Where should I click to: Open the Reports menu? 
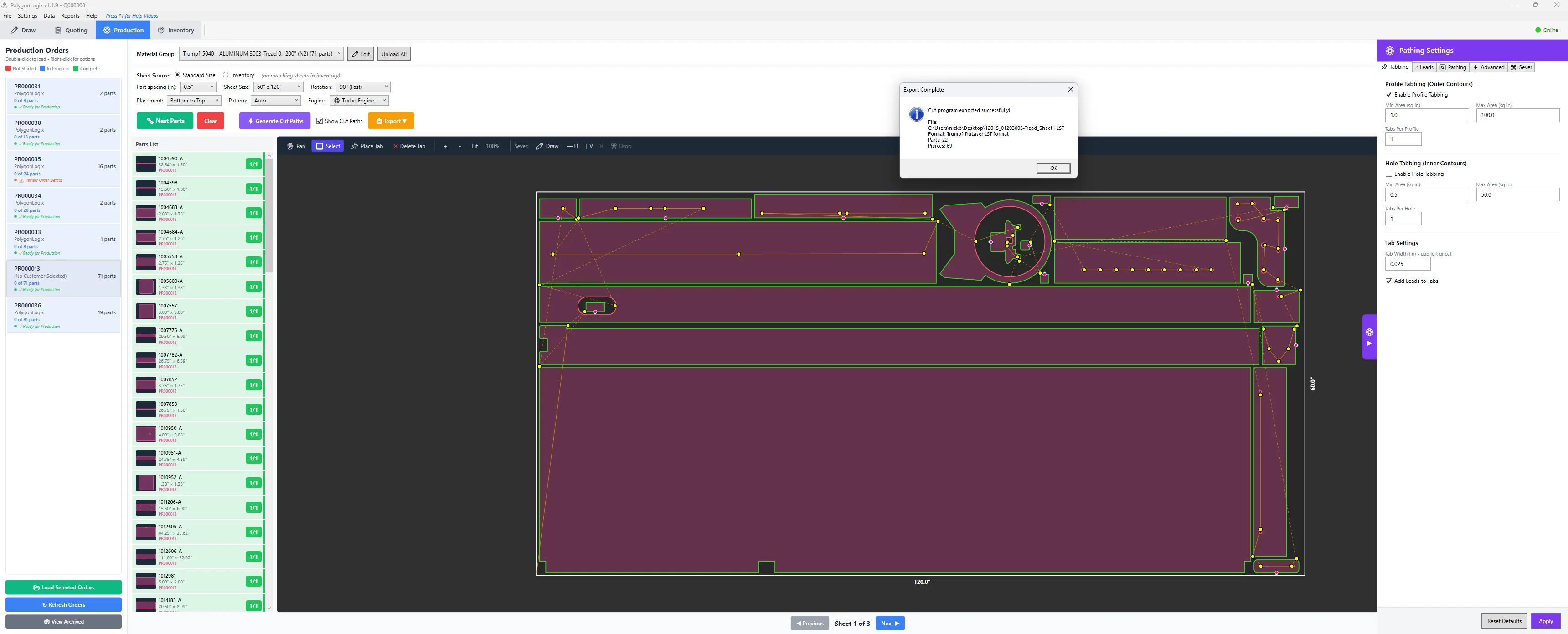coord(70,16)
